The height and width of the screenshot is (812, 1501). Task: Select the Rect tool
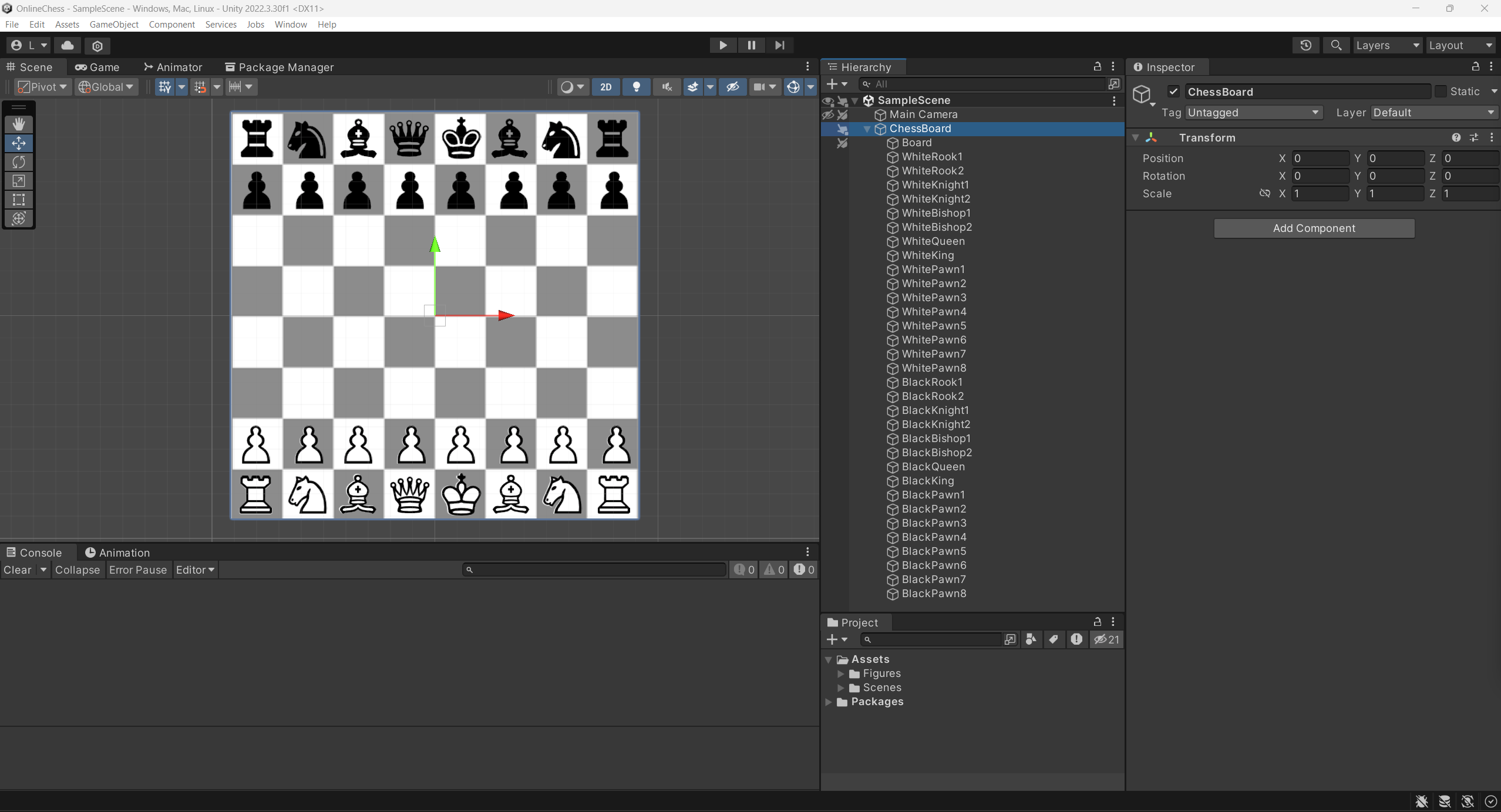(x=19, y=199)
